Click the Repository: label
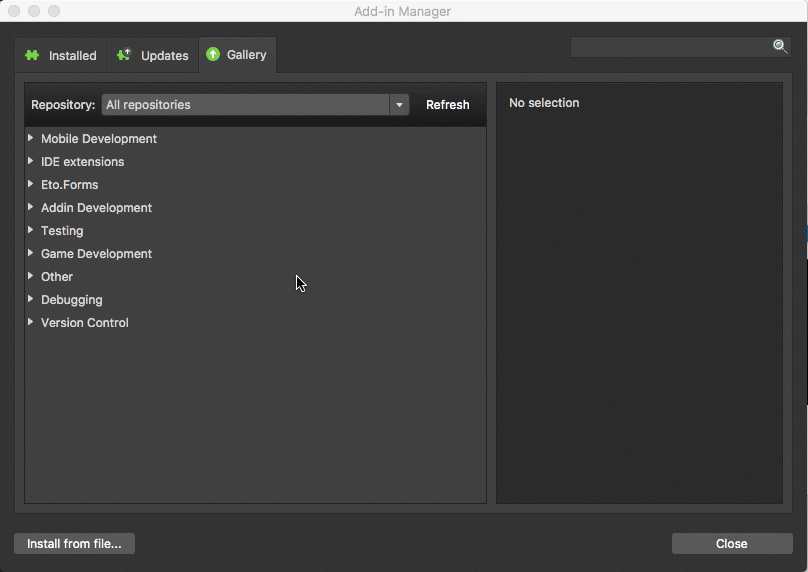 [x=63, y=105]
